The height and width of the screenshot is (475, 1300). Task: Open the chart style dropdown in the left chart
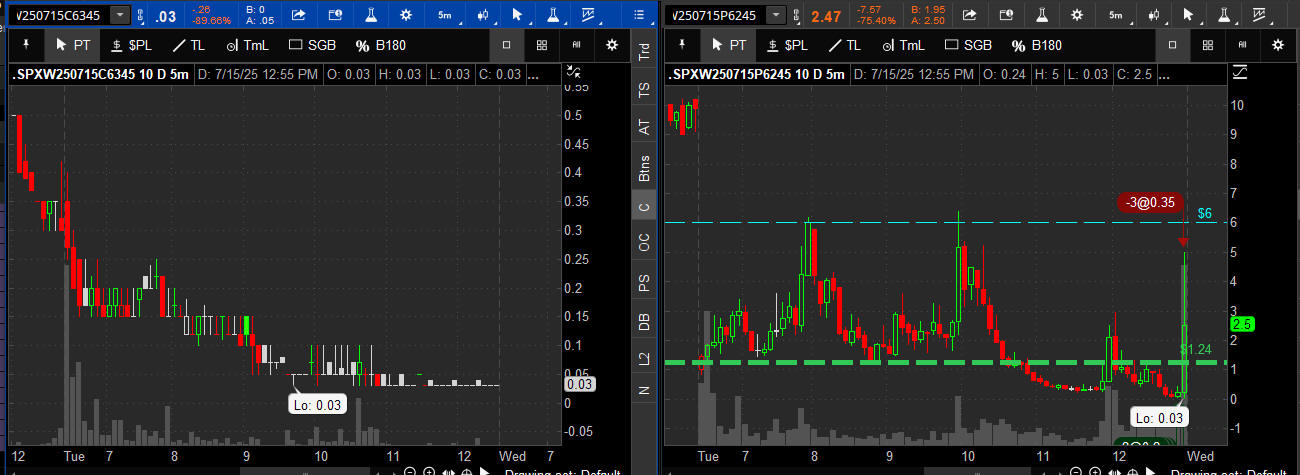point(483,15)
